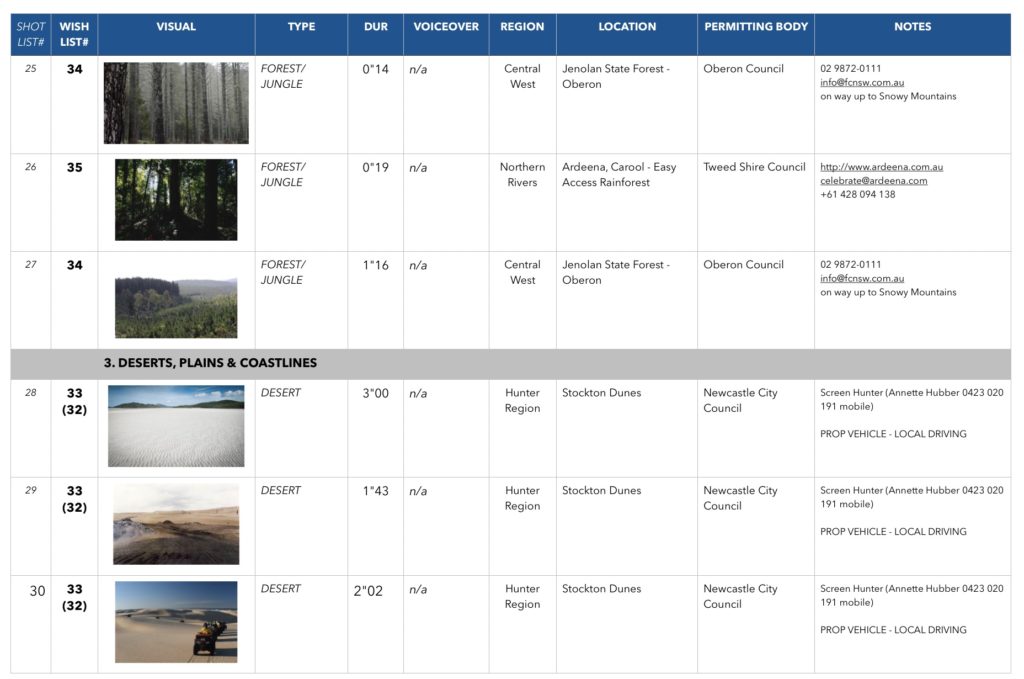Viewport: 1024px width, 679px height.
Task: Click the celebrate@ardeena.com email link
Action: pos(874,181)
